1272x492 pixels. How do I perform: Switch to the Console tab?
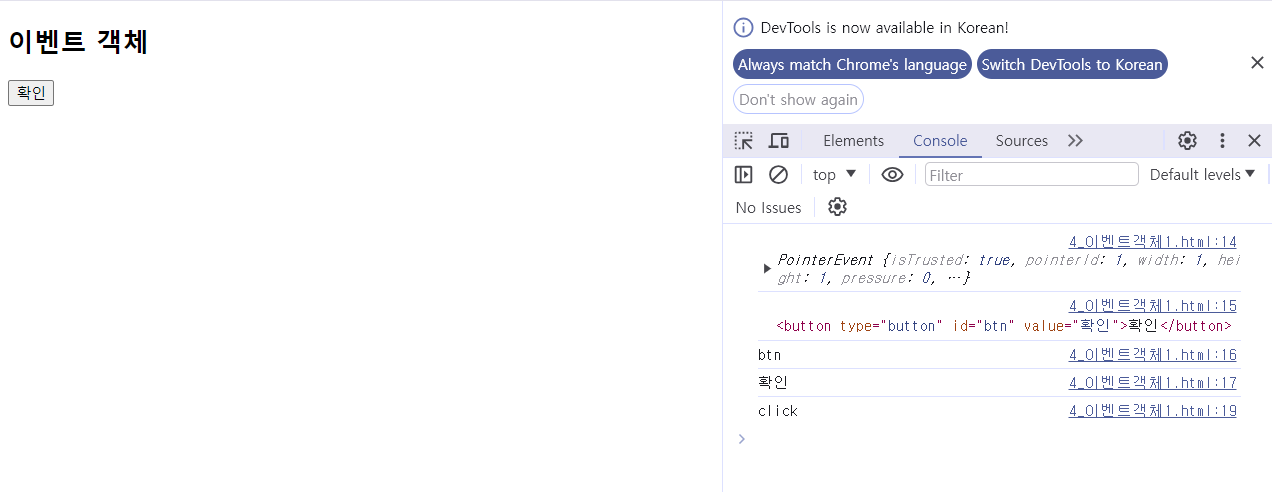940,141
